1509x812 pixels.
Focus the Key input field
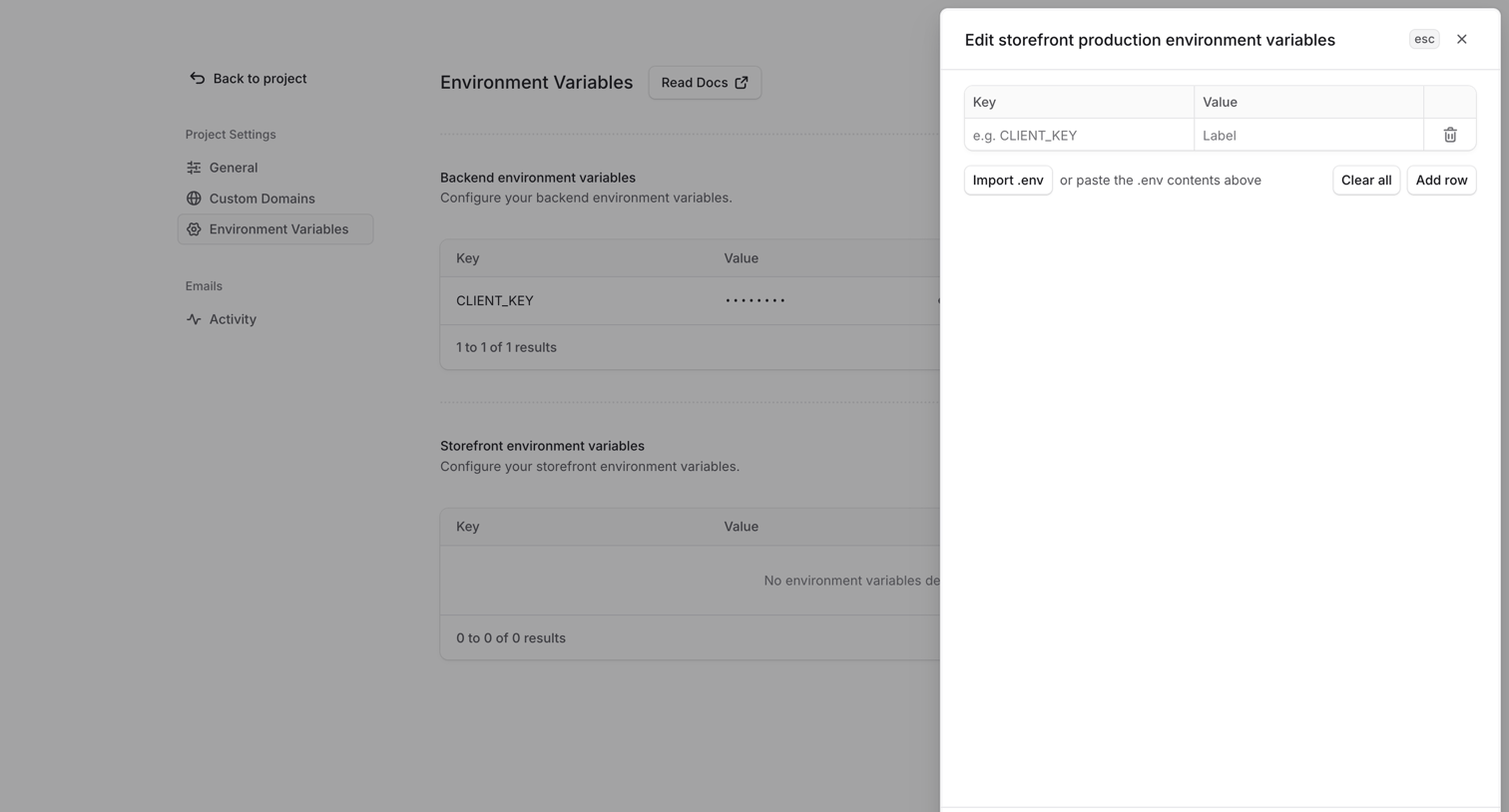pos(1079,135)
